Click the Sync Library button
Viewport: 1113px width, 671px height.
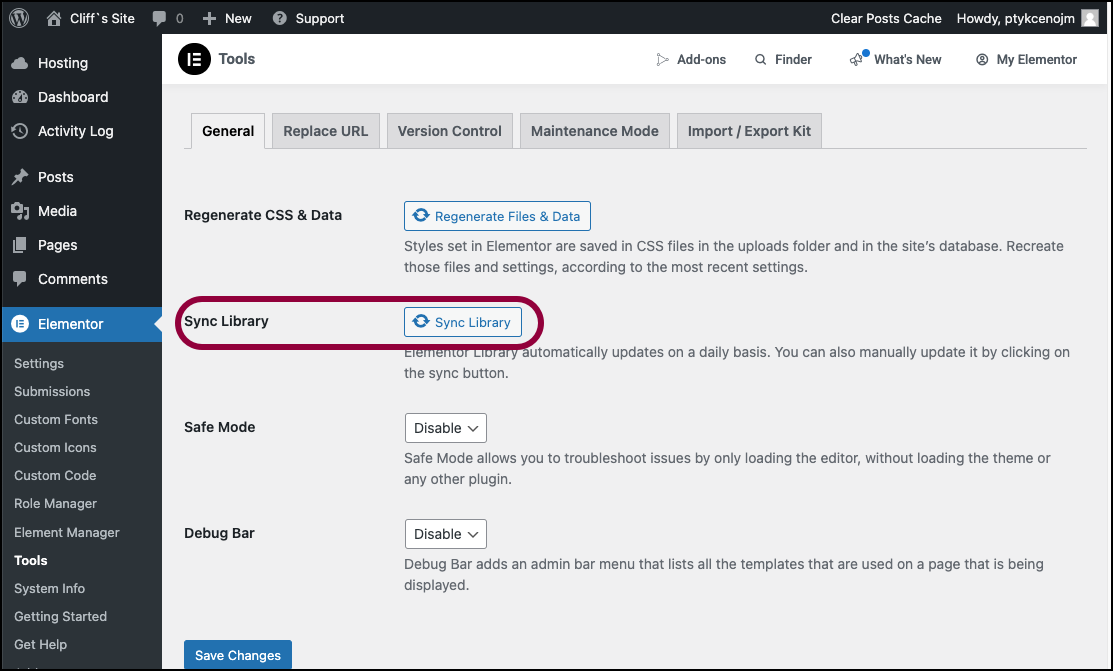coord(463,322)
